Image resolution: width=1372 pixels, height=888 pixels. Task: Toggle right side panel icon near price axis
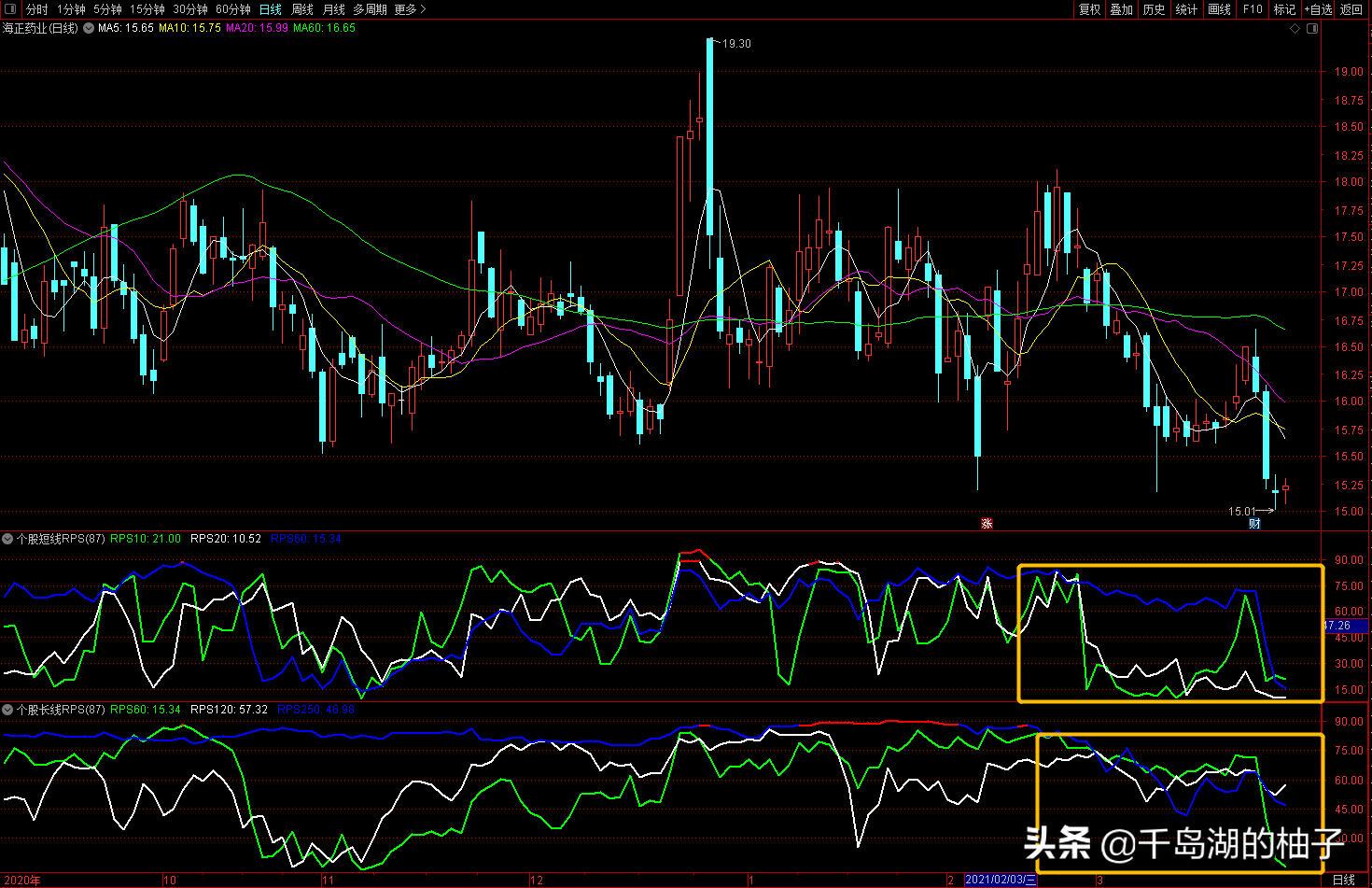coord(1312,29)
